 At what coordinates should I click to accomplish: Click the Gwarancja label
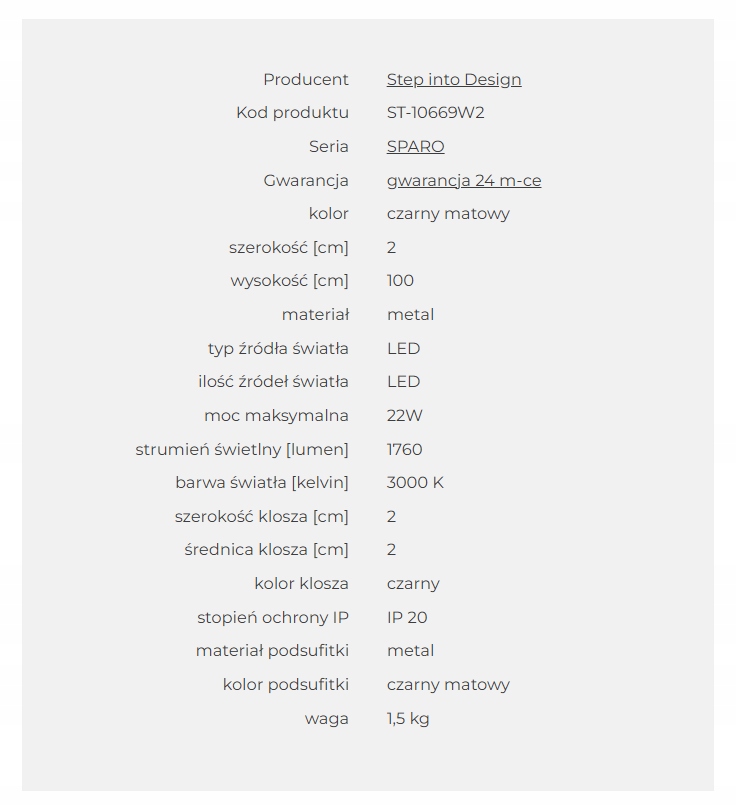[306, 181]
